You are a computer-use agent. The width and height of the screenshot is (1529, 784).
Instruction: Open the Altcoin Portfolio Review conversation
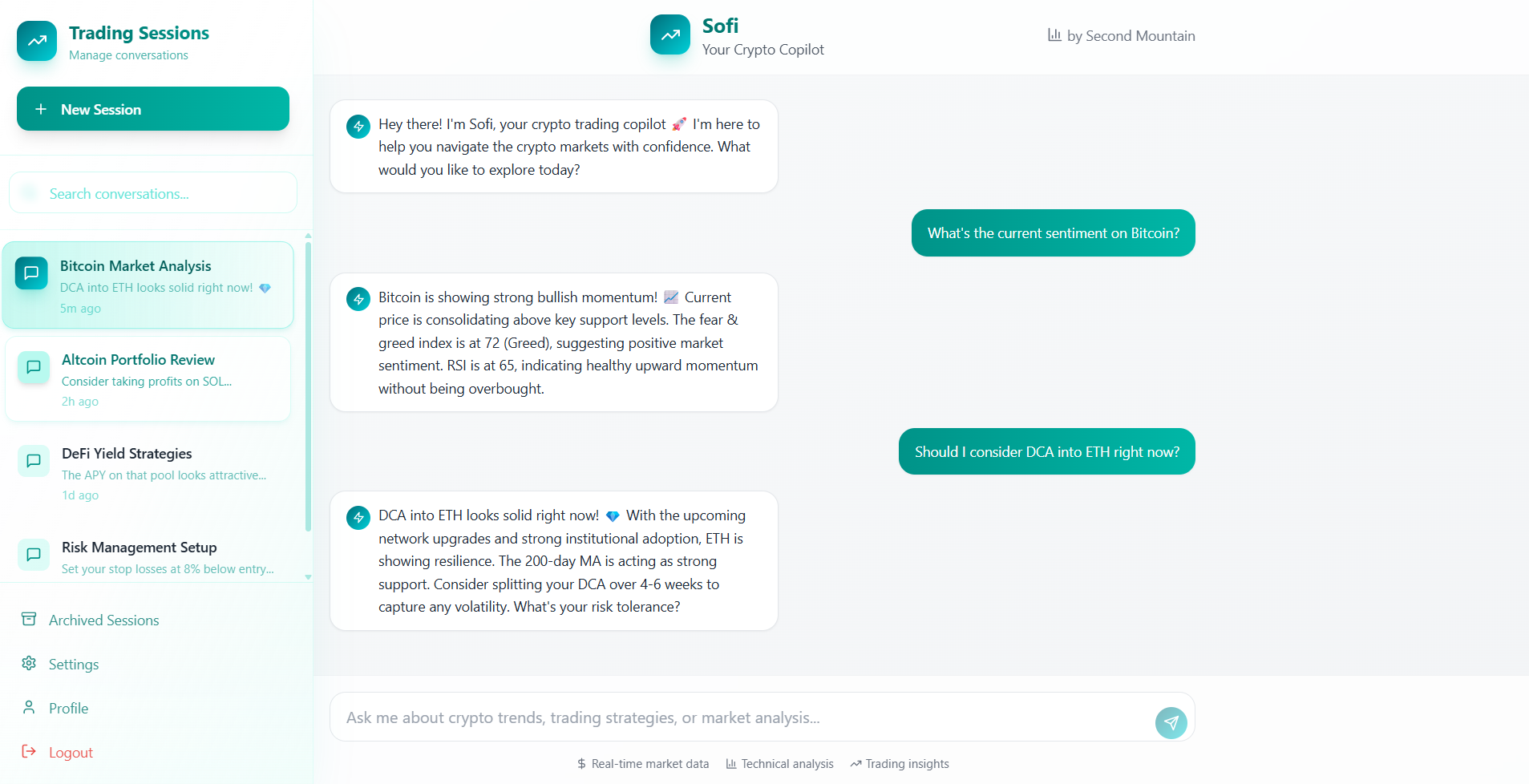[x=148, y=378]
